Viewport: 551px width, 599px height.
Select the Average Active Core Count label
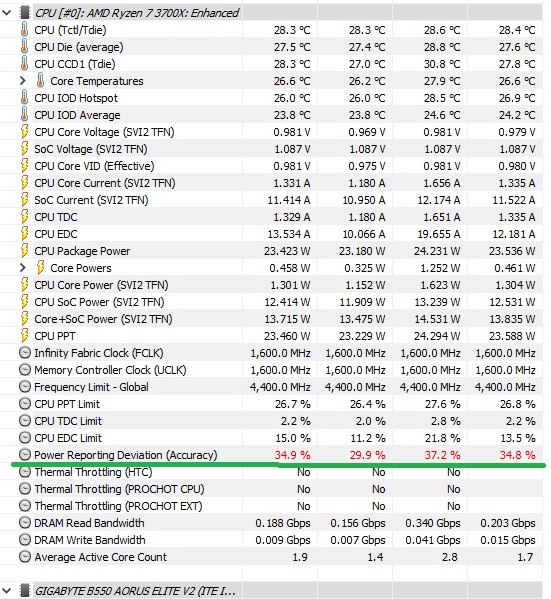click(x=100, y=557)
